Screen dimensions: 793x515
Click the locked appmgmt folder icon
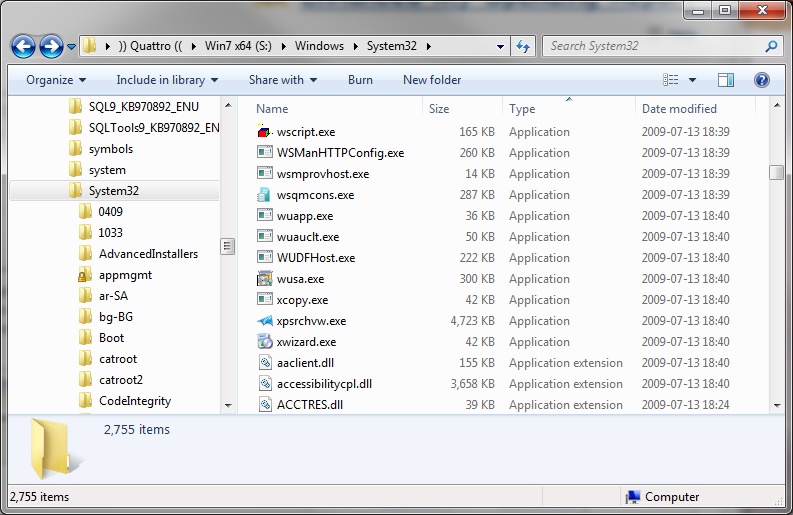85,275
